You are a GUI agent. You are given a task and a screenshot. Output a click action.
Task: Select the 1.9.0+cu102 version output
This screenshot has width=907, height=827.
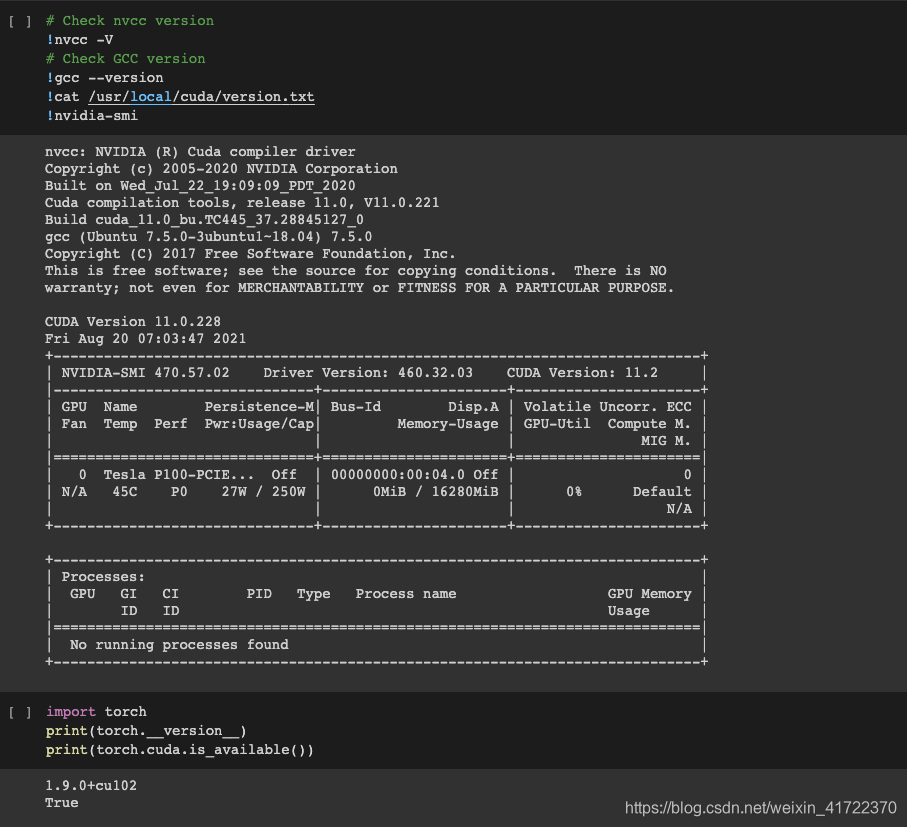click(x=90, y=785)
